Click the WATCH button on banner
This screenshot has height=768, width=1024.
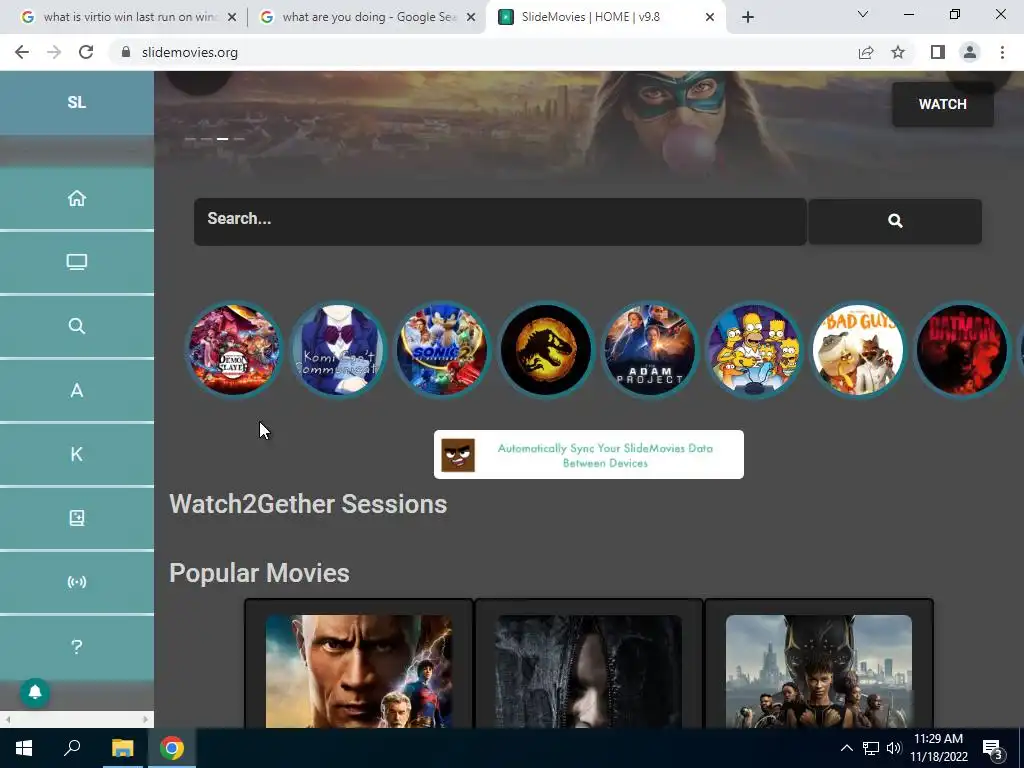[x=942, y=104]
